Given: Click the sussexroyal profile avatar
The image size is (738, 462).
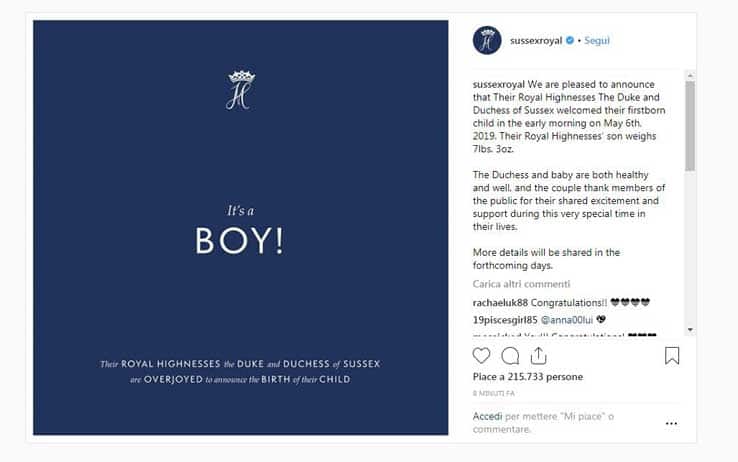Looking at the screenshot, I should pos(487,40).
